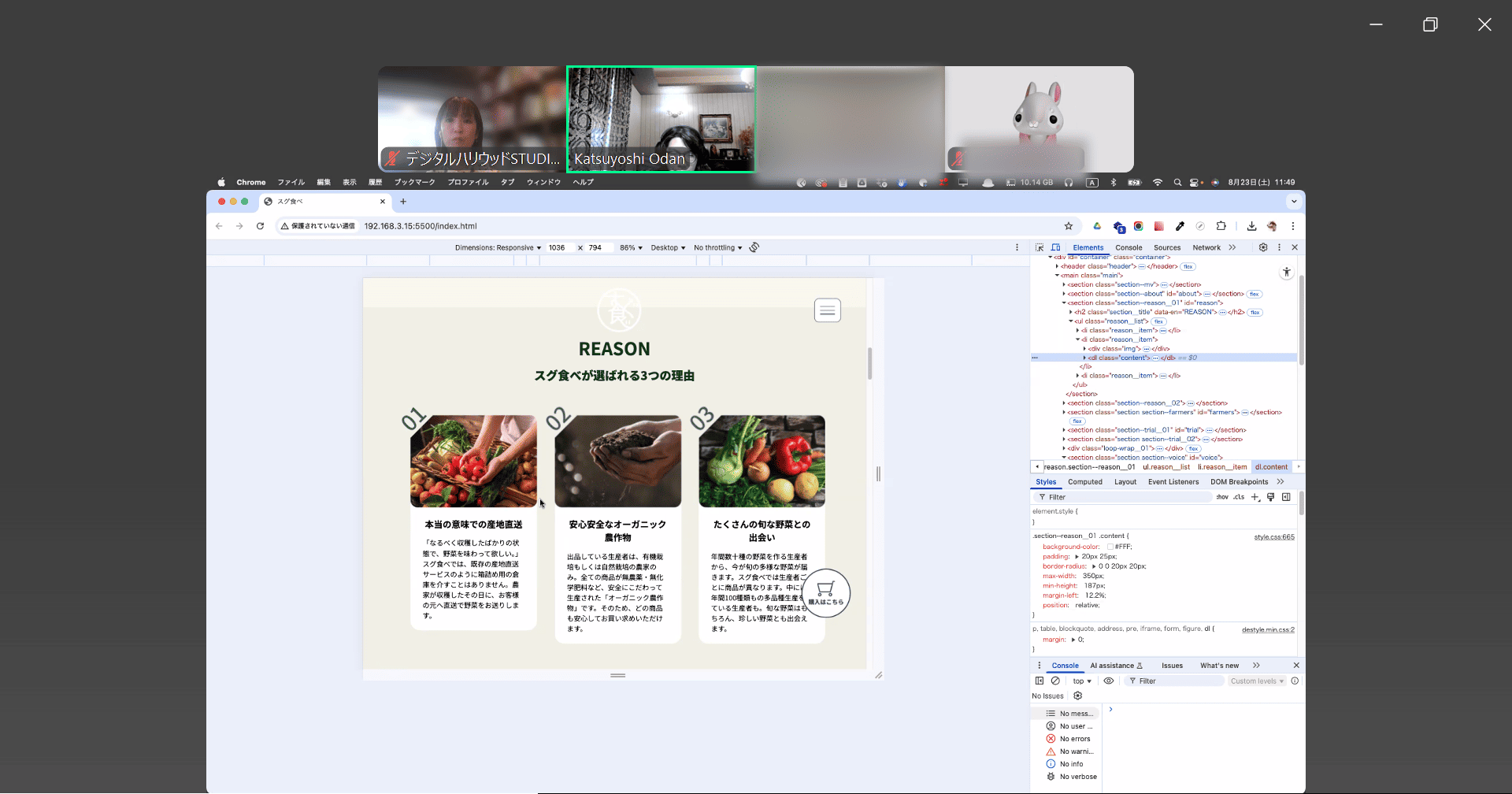1512x794 pixels.
Task: Open the 86% zoom dropdown
Action: click(x=631, y=247)
